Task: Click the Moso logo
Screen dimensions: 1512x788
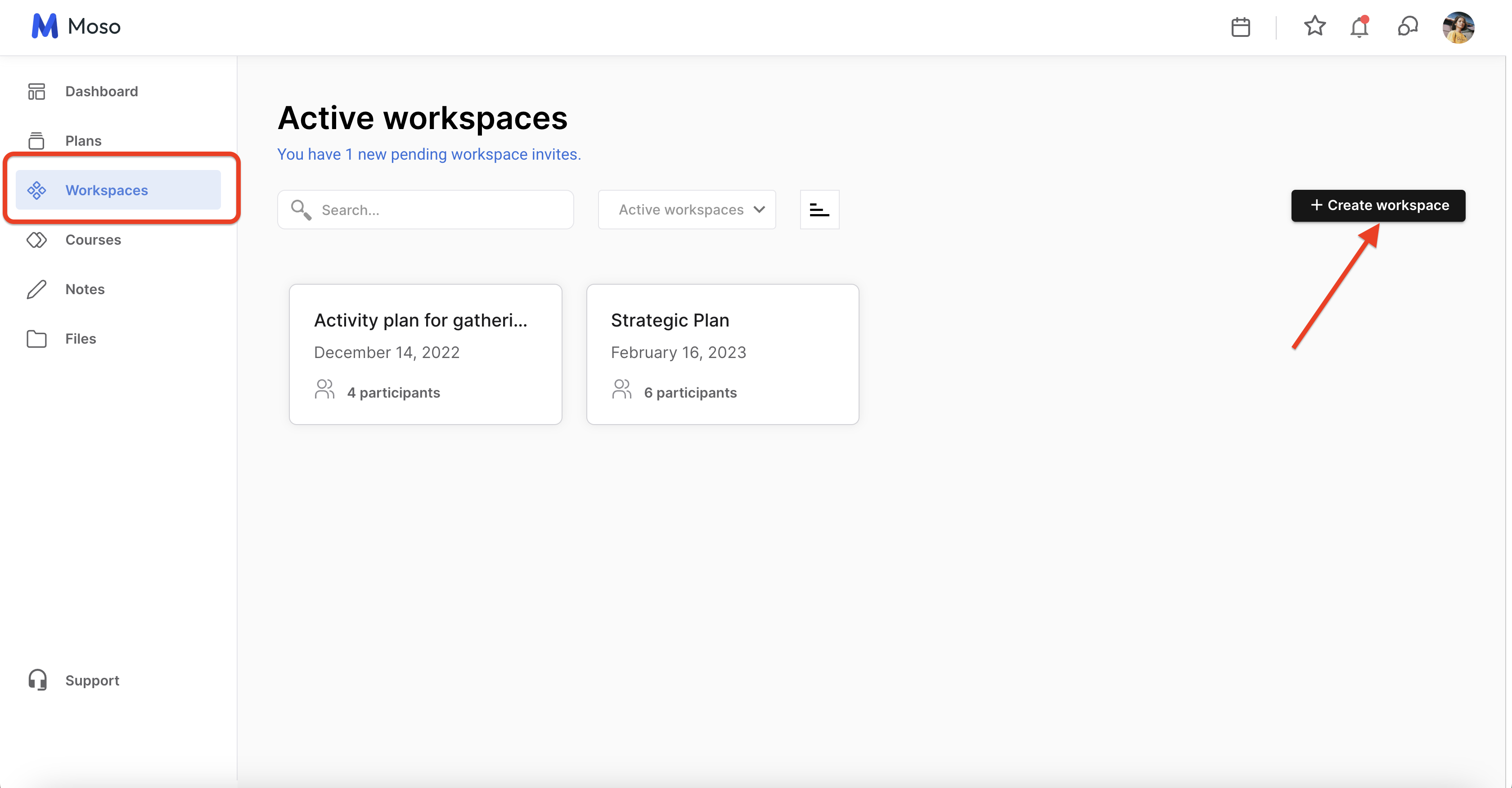Action: 76,27
